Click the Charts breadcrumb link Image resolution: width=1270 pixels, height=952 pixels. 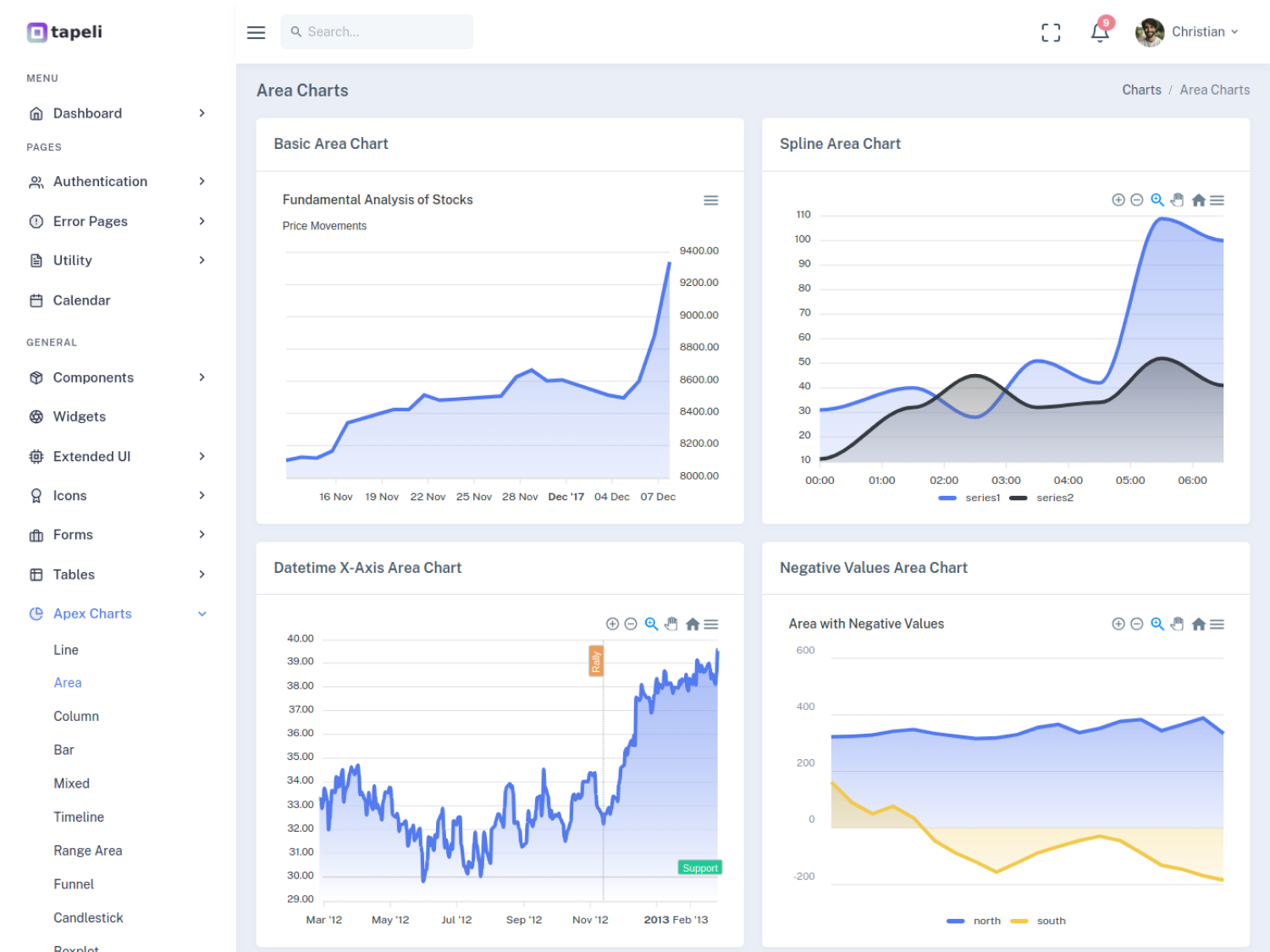point(1141,90)
